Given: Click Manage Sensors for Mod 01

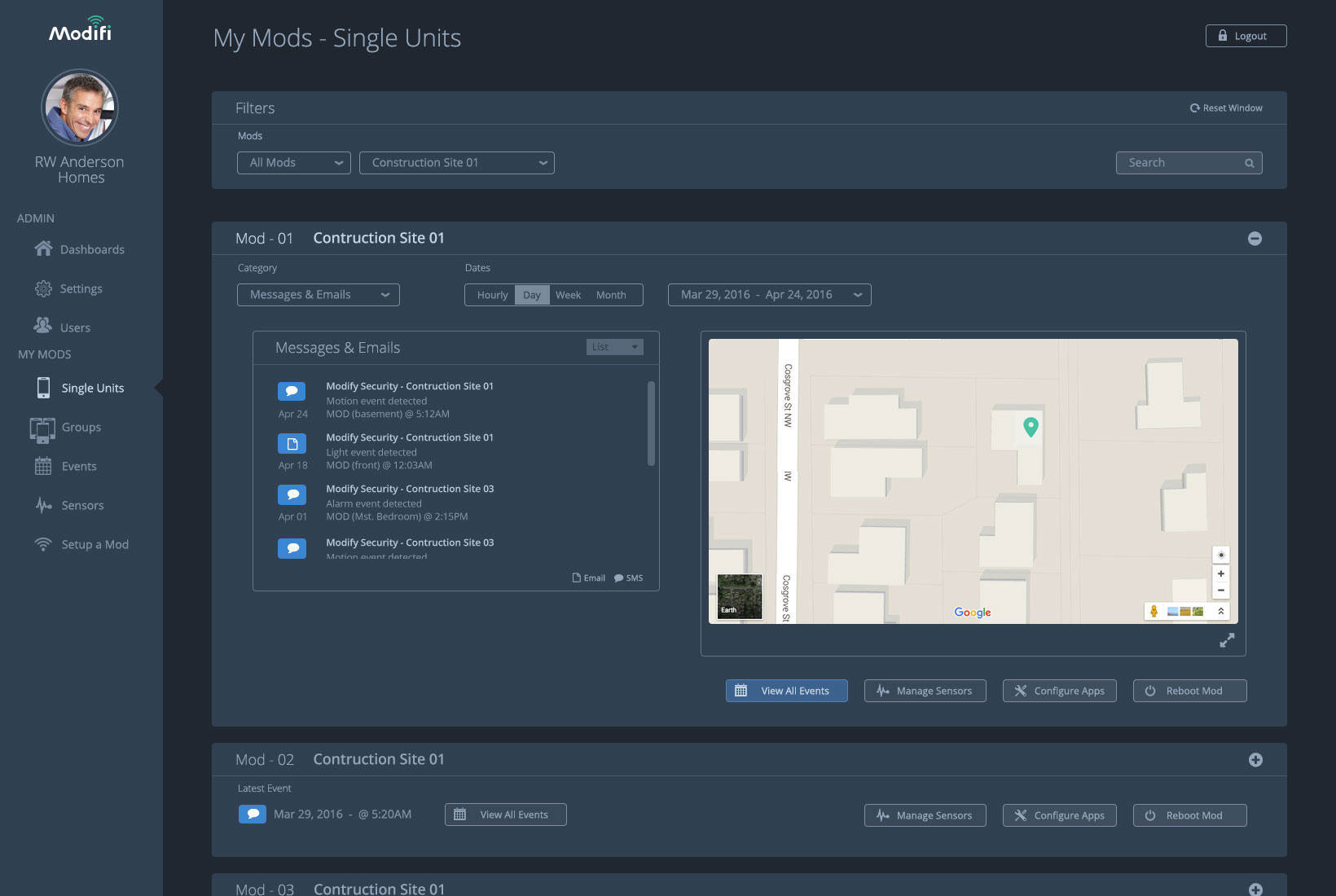Looking at the screenshot, I should (x=925, y=691).
